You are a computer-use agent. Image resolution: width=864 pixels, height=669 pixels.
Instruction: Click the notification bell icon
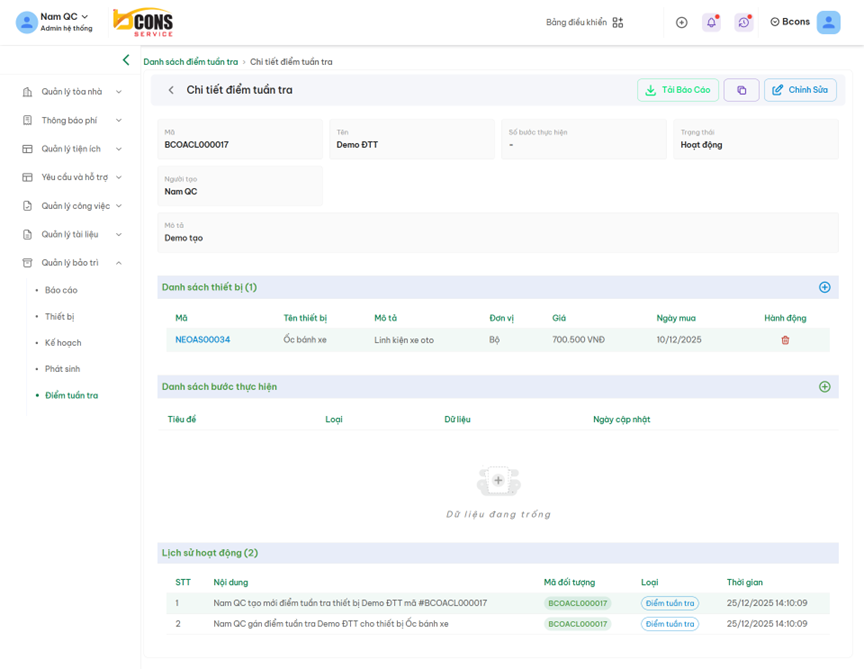point(711,22)
